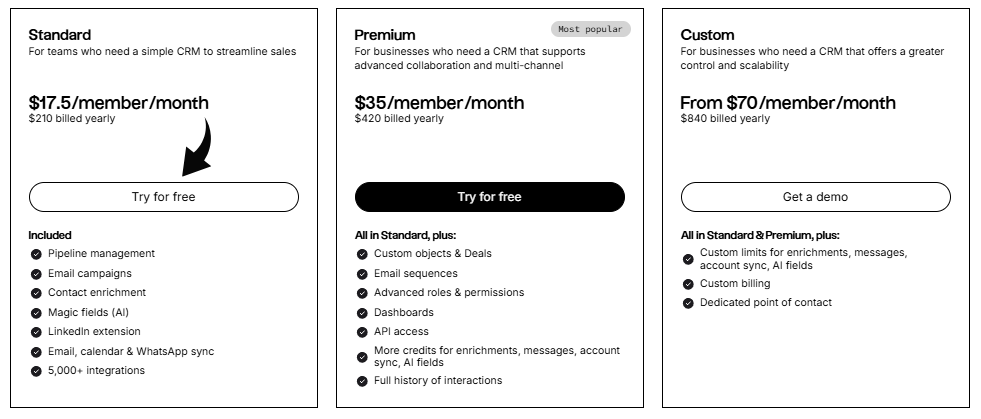Viewport: 981px width, 419px height.
Task: Click the checkmark icon beside Pipeline management
Action: click(36, 254)
